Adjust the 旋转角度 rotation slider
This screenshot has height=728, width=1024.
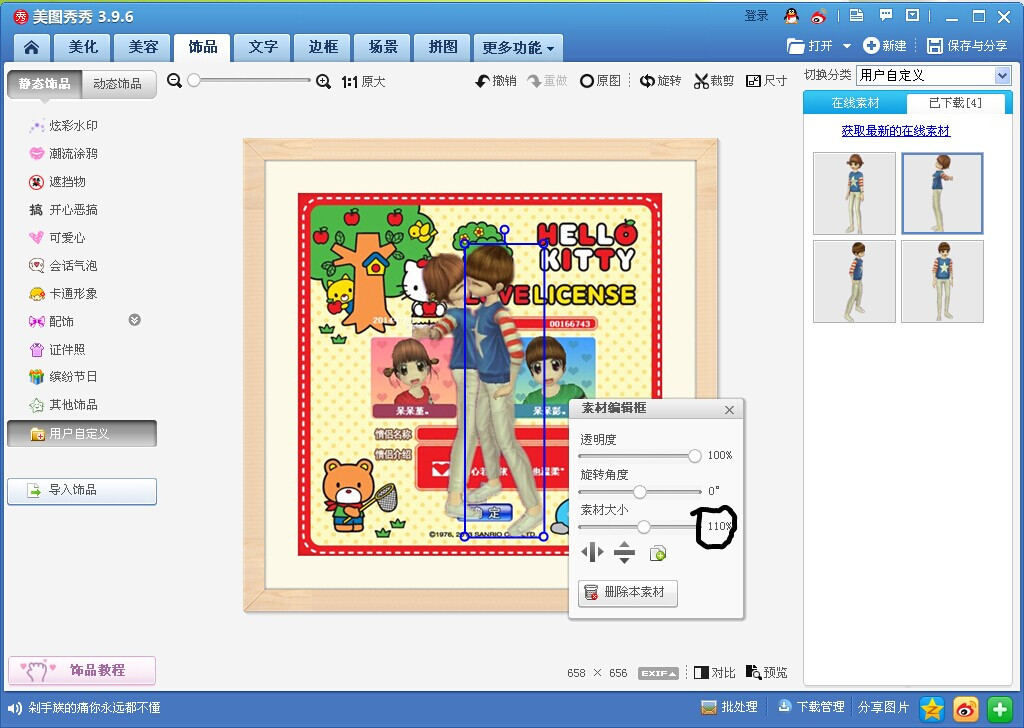(x=640, y=491)
